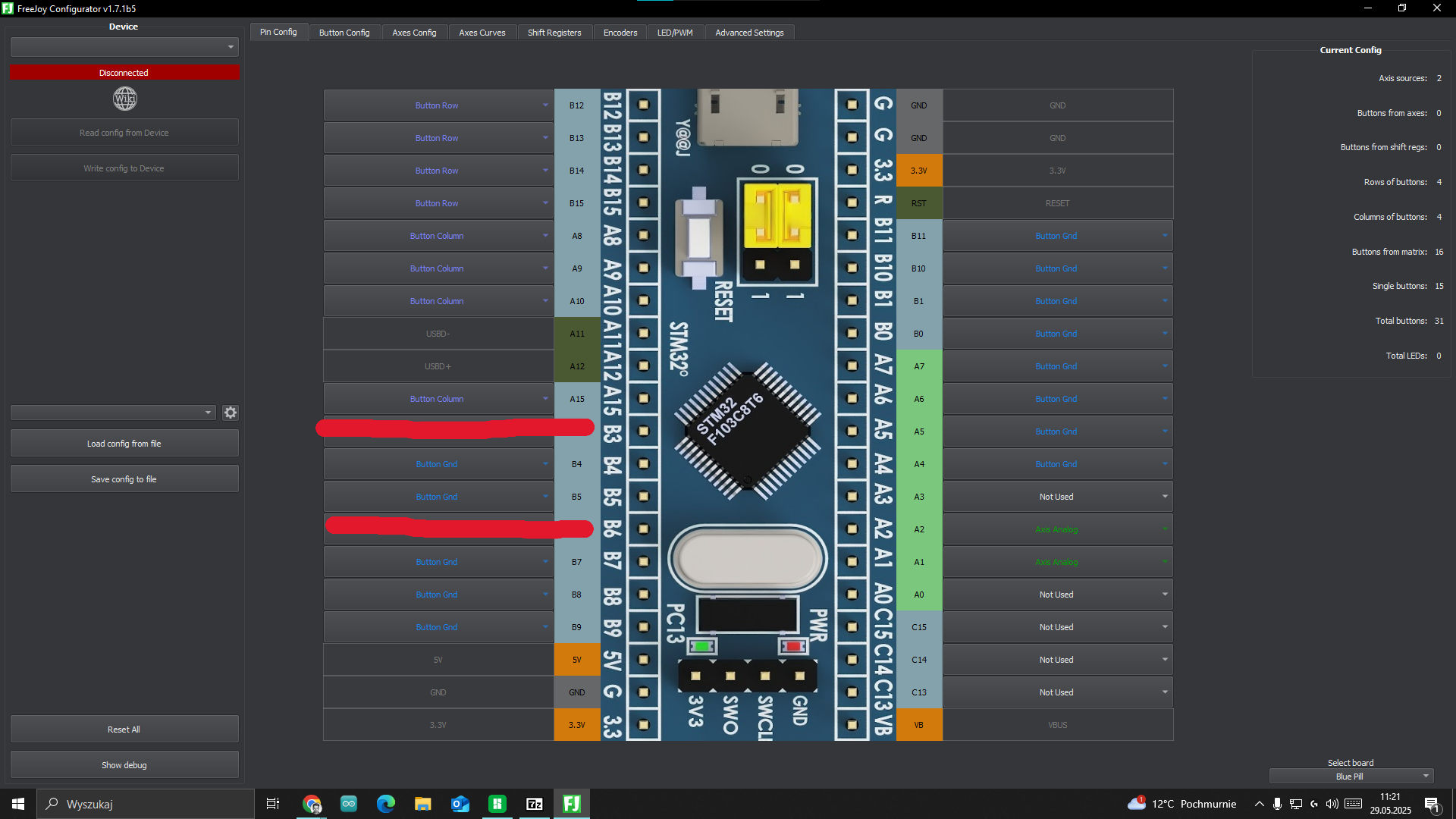Screen dimensions: 1456x819
Task: Click Write config to Device
Action: (x=124, y=168)
